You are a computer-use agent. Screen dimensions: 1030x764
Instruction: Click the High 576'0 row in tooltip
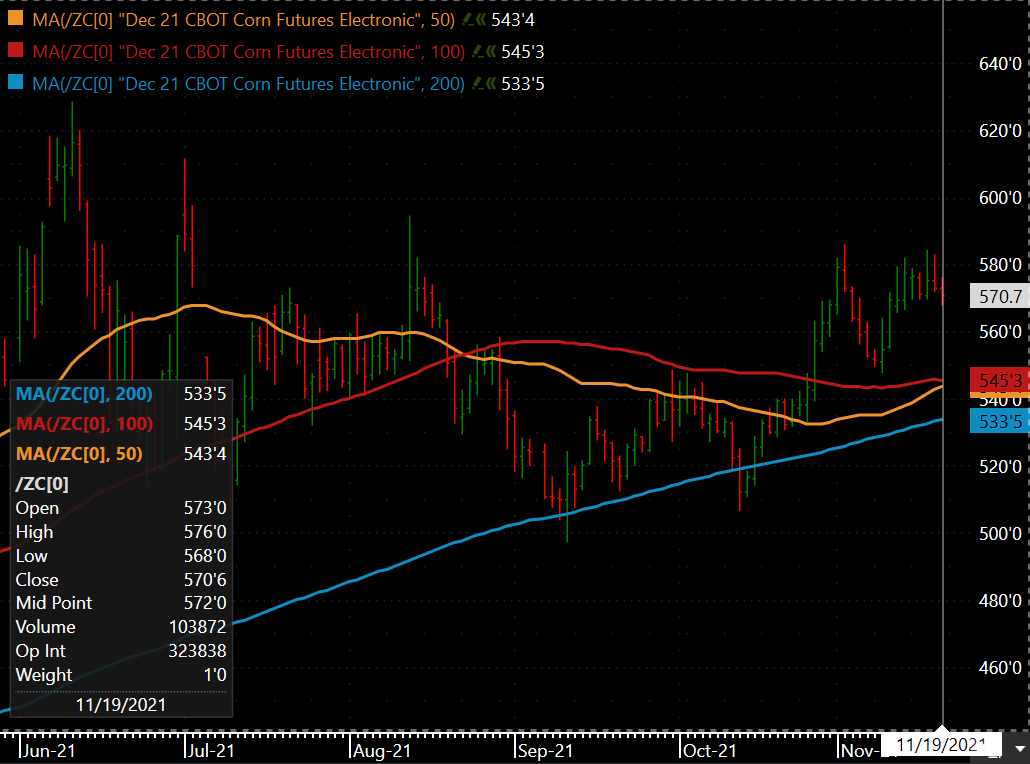tap(121, 531)
